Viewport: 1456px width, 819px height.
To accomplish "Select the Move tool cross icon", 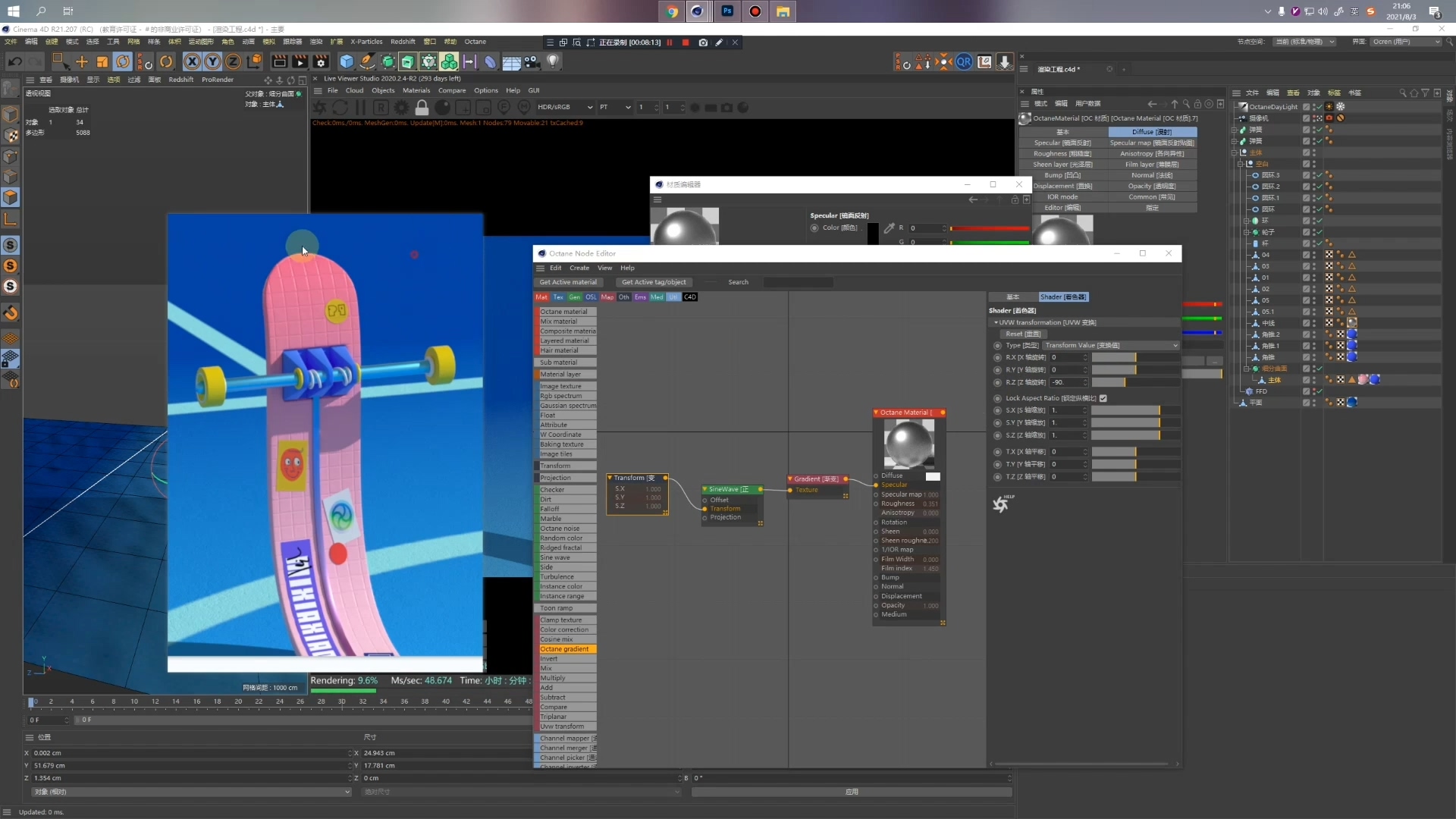I will [x=82, y=61].
